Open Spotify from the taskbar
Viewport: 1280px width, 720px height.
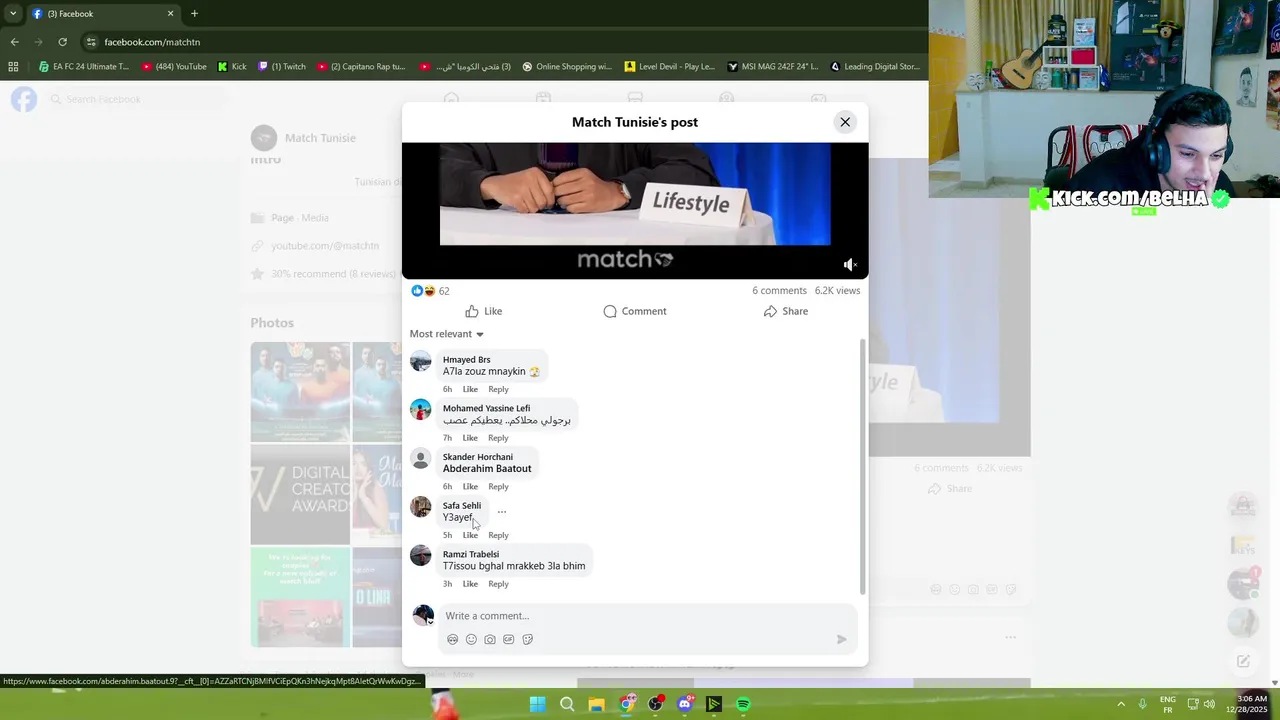tap(743, 704)
